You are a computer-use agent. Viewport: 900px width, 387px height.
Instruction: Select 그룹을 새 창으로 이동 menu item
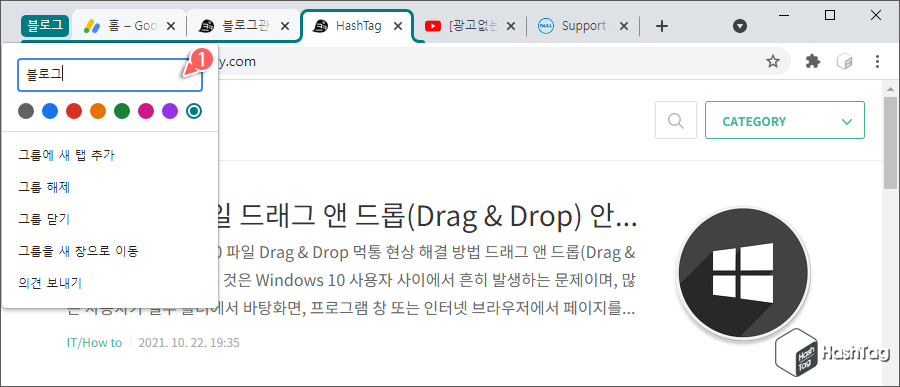pyautogui.click(x=110, y=251)
